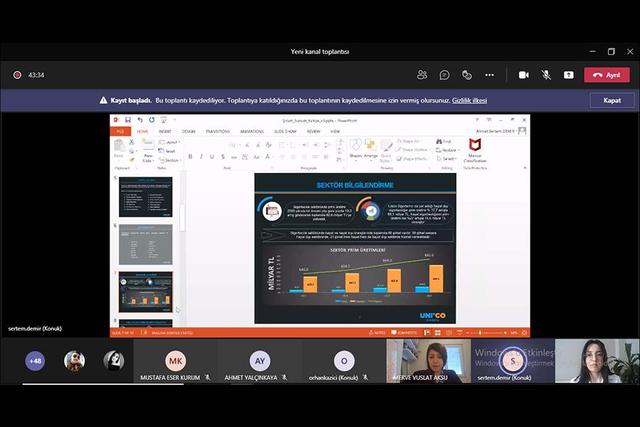
Task: Open the Gizlilik ilkesi link
Action: point(469,100)
